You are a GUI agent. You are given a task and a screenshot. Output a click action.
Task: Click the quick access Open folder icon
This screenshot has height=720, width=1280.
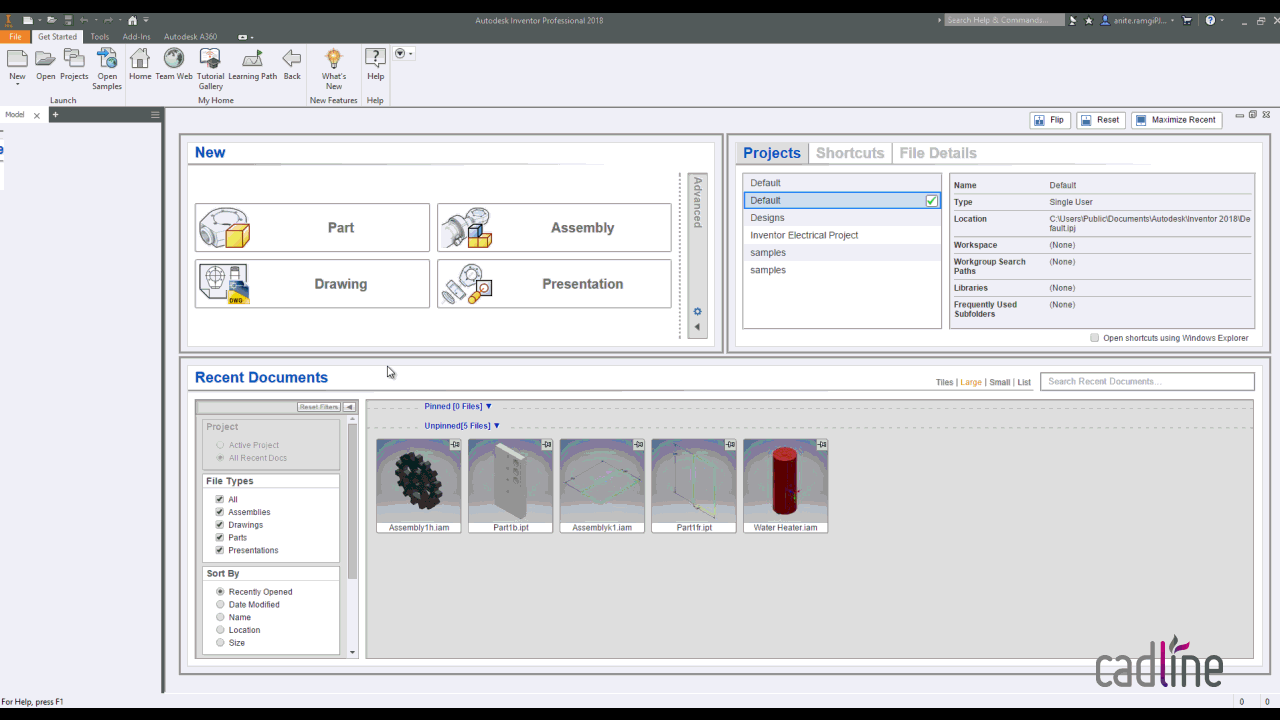[50, 20]
